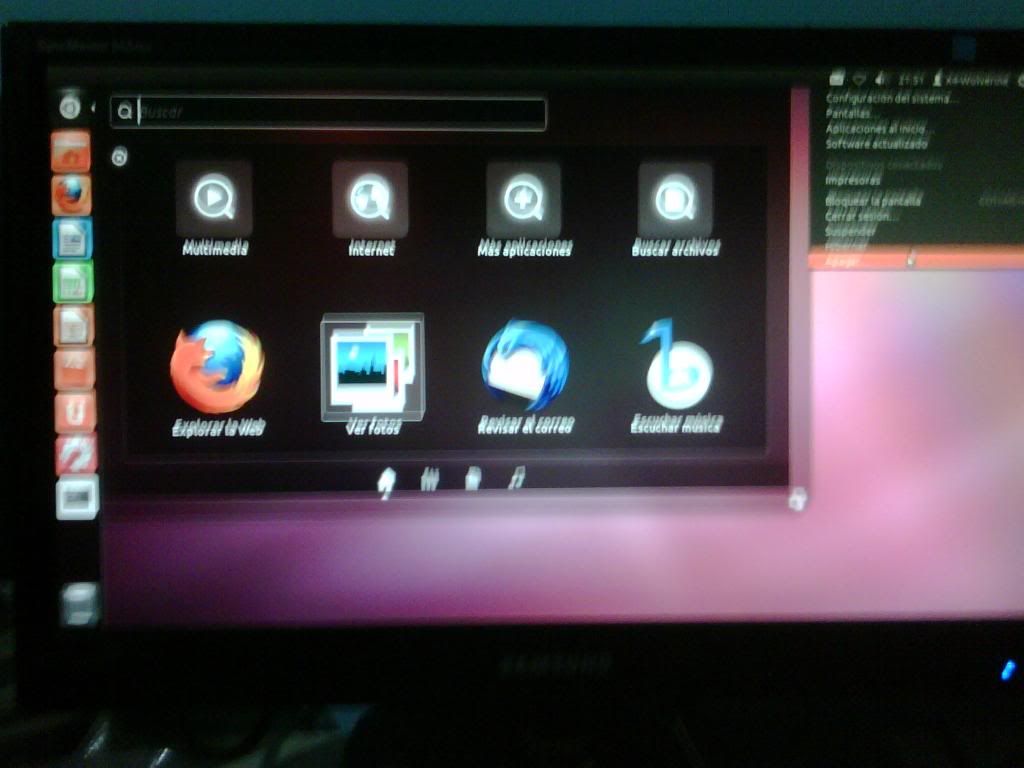
Task: Switch to the Music lens
Action: pyautogui.click(x=516, y=477)
